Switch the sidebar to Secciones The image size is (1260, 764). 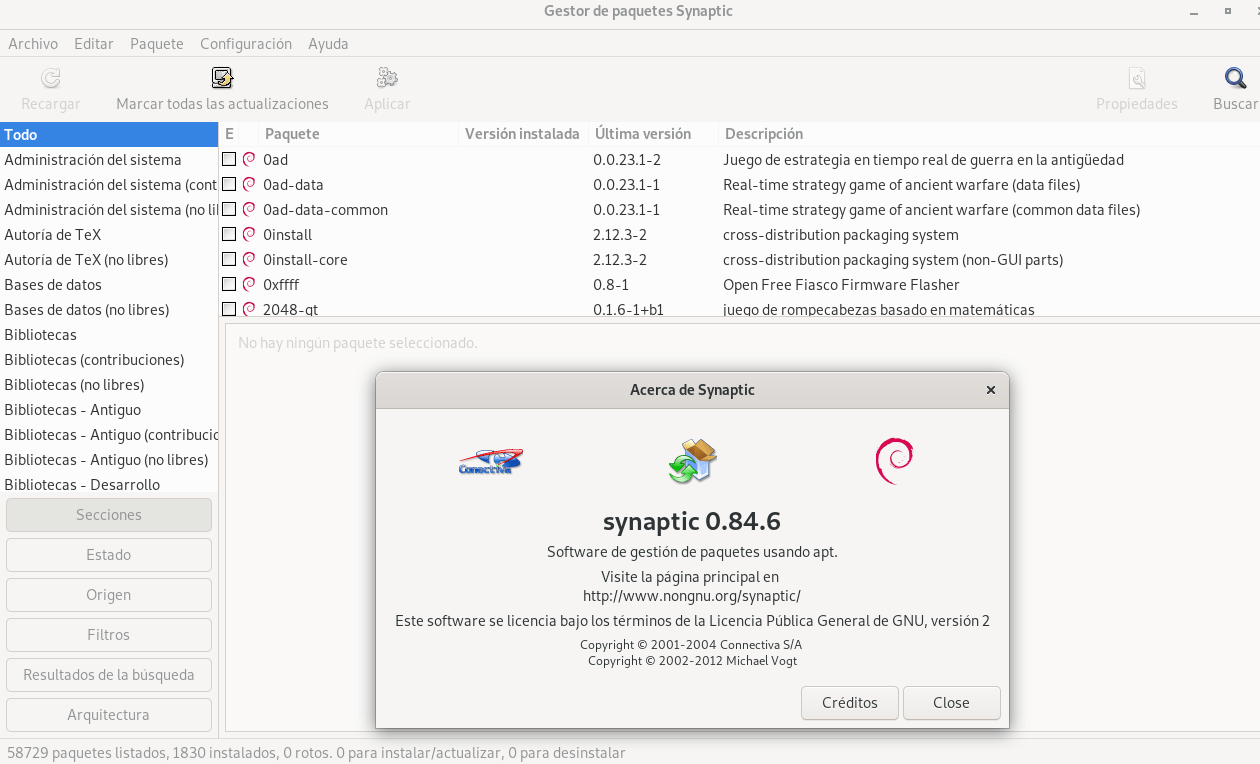coord(109,515)
